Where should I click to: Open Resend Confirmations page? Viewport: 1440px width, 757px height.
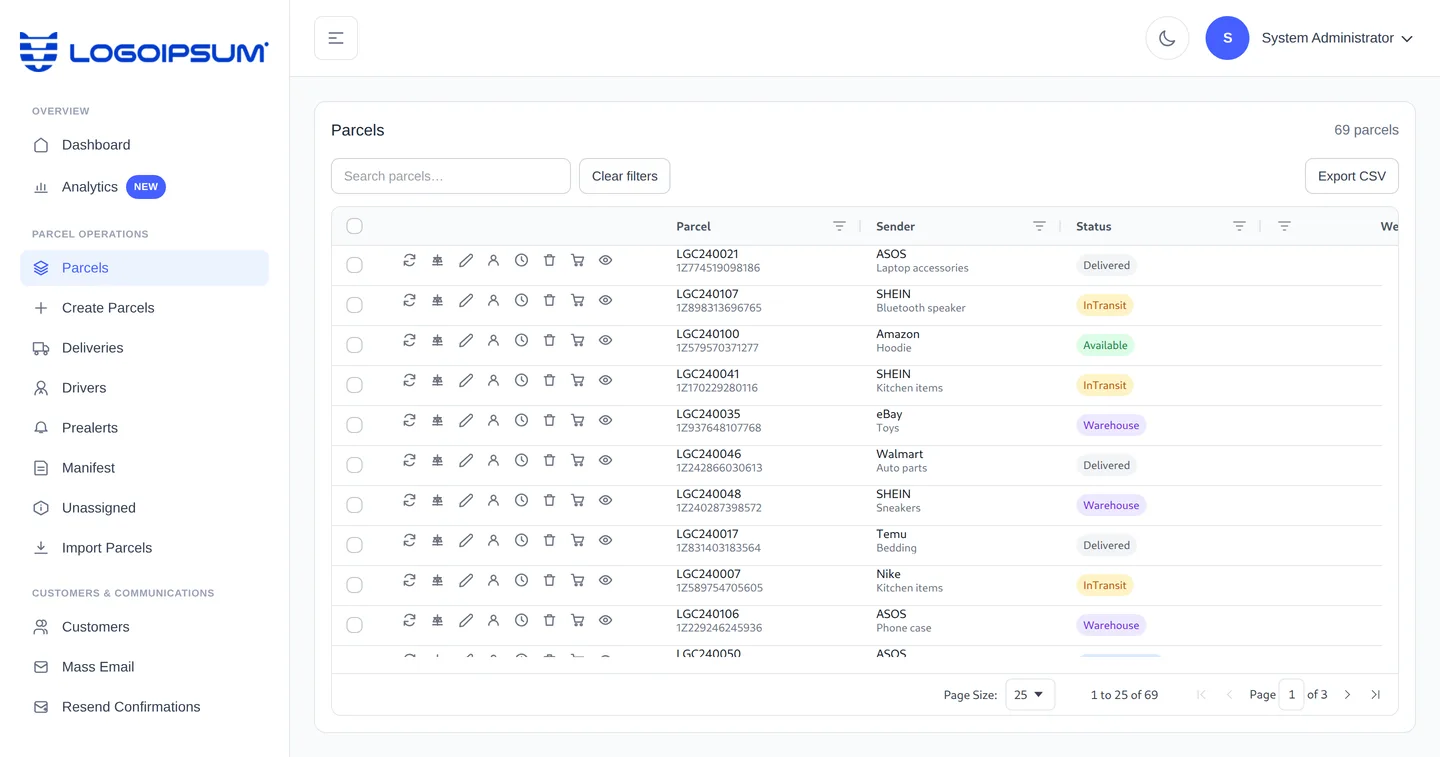pyautogui.click(x=144, y=707)
